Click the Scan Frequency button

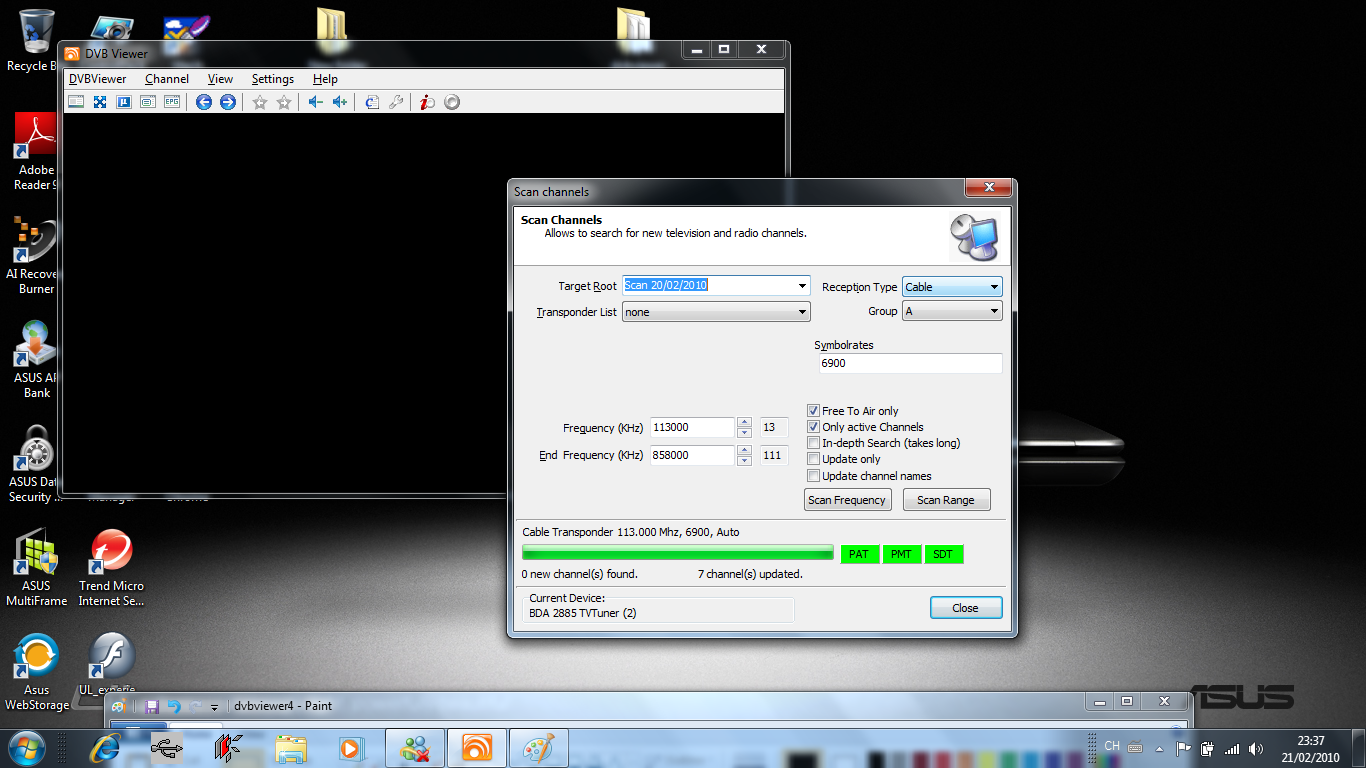tap(847, 500)
